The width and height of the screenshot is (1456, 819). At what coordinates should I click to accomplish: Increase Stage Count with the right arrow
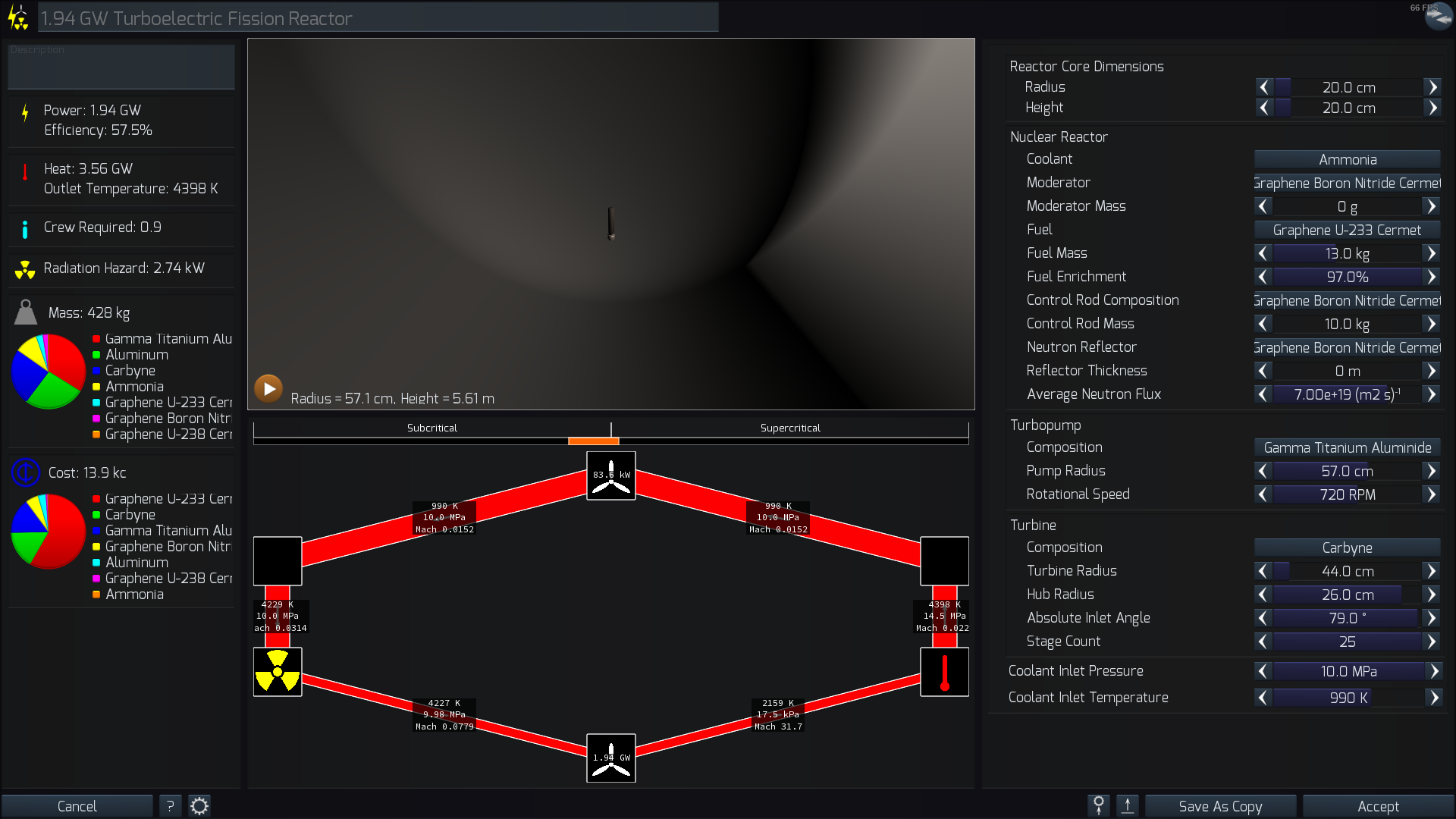[1431, 642]
